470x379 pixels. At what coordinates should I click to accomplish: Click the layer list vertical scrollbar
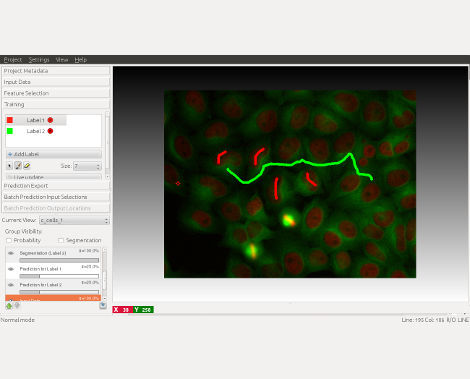pos(104,274)
